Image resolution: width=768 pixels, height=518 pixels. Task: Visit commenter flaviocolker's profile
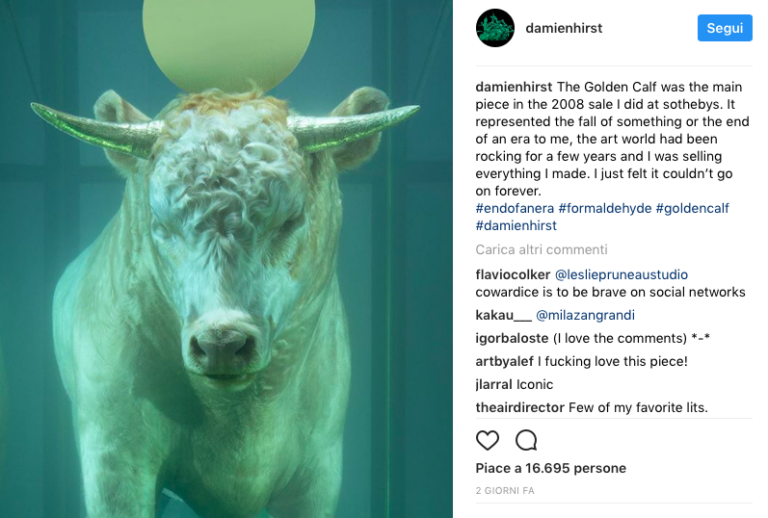click(511, 274)
